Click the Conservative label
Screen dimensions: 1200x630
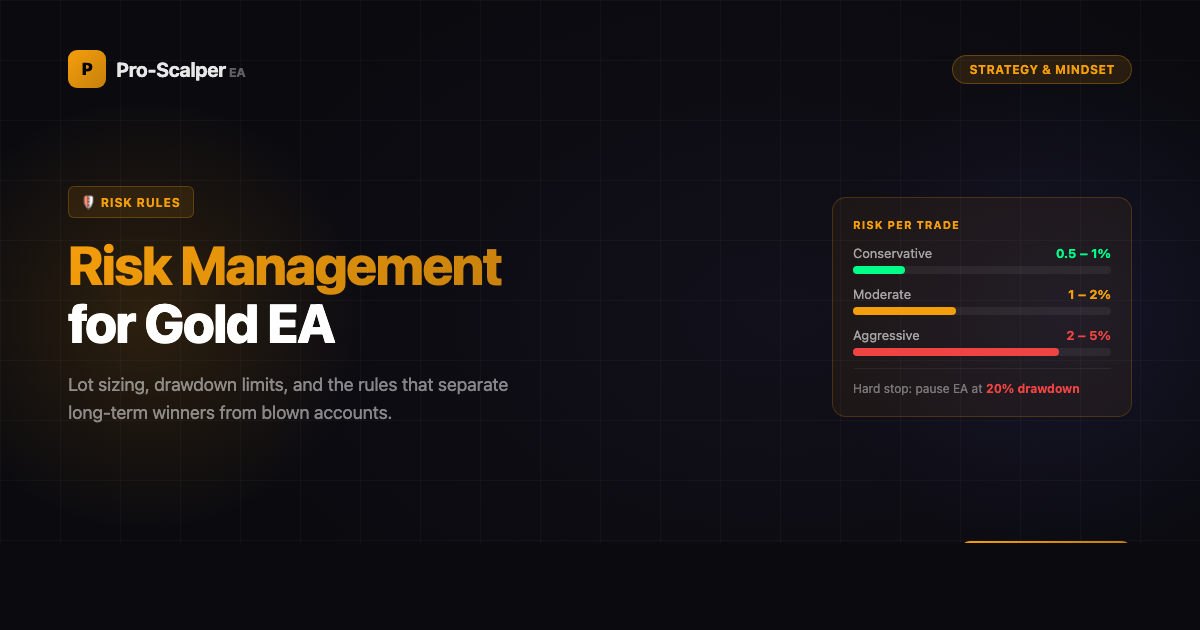892,254
